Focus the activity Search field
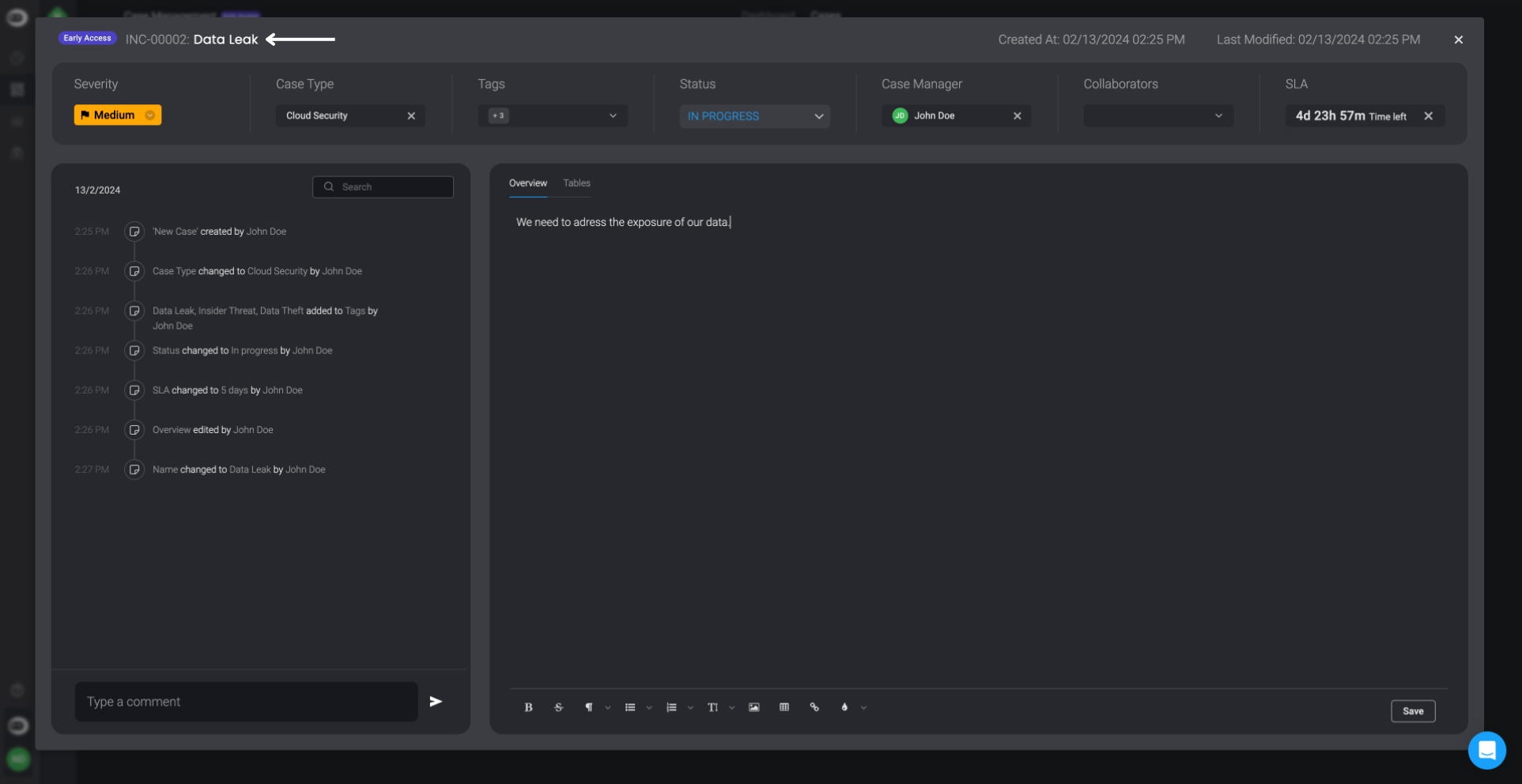The height and width of the screenshot is (784, 1522). (383, 187)
